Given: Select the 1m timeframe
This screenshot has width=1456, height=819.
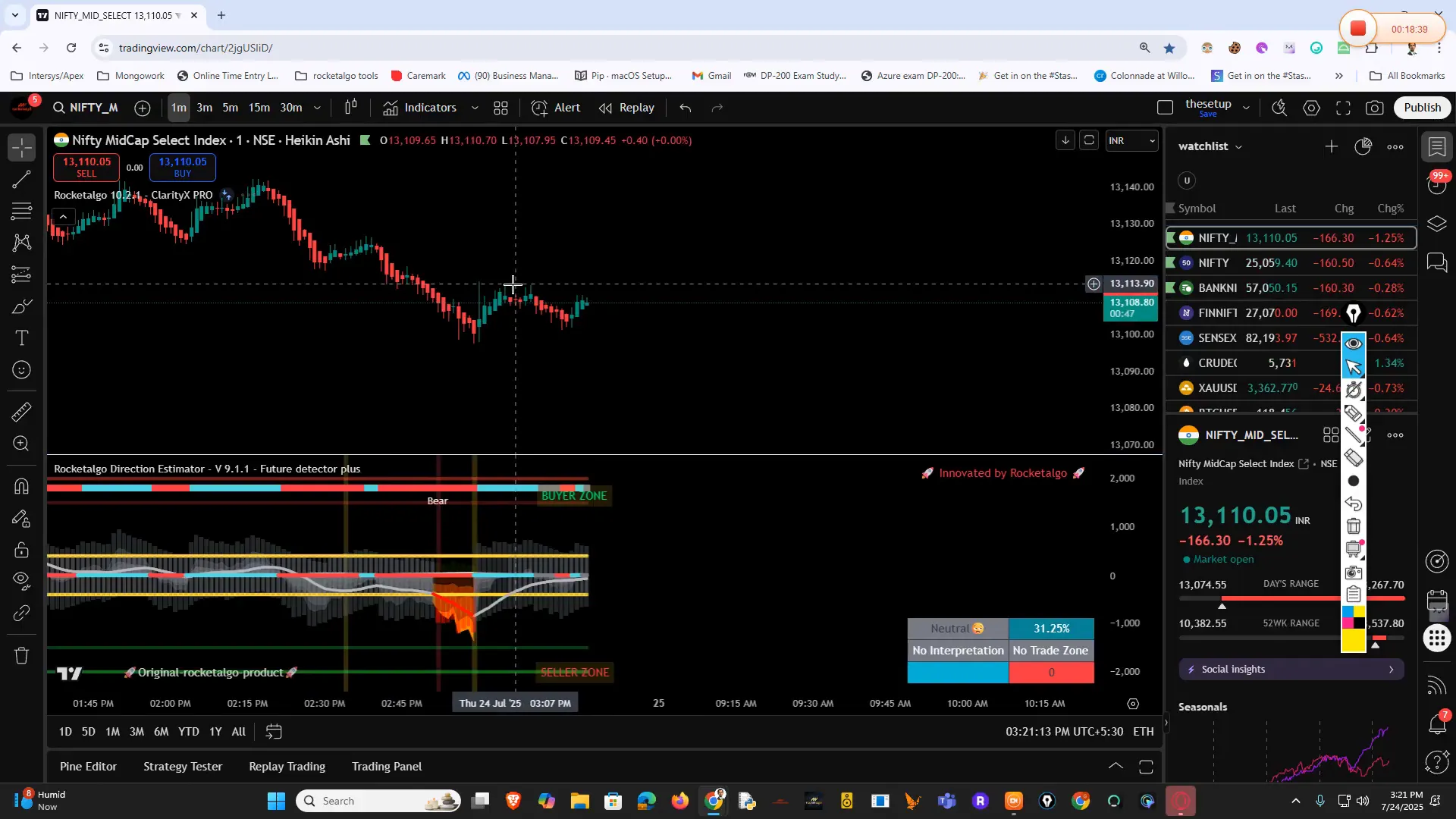Looking at the screenshot, I should click(x=178, y=108).
